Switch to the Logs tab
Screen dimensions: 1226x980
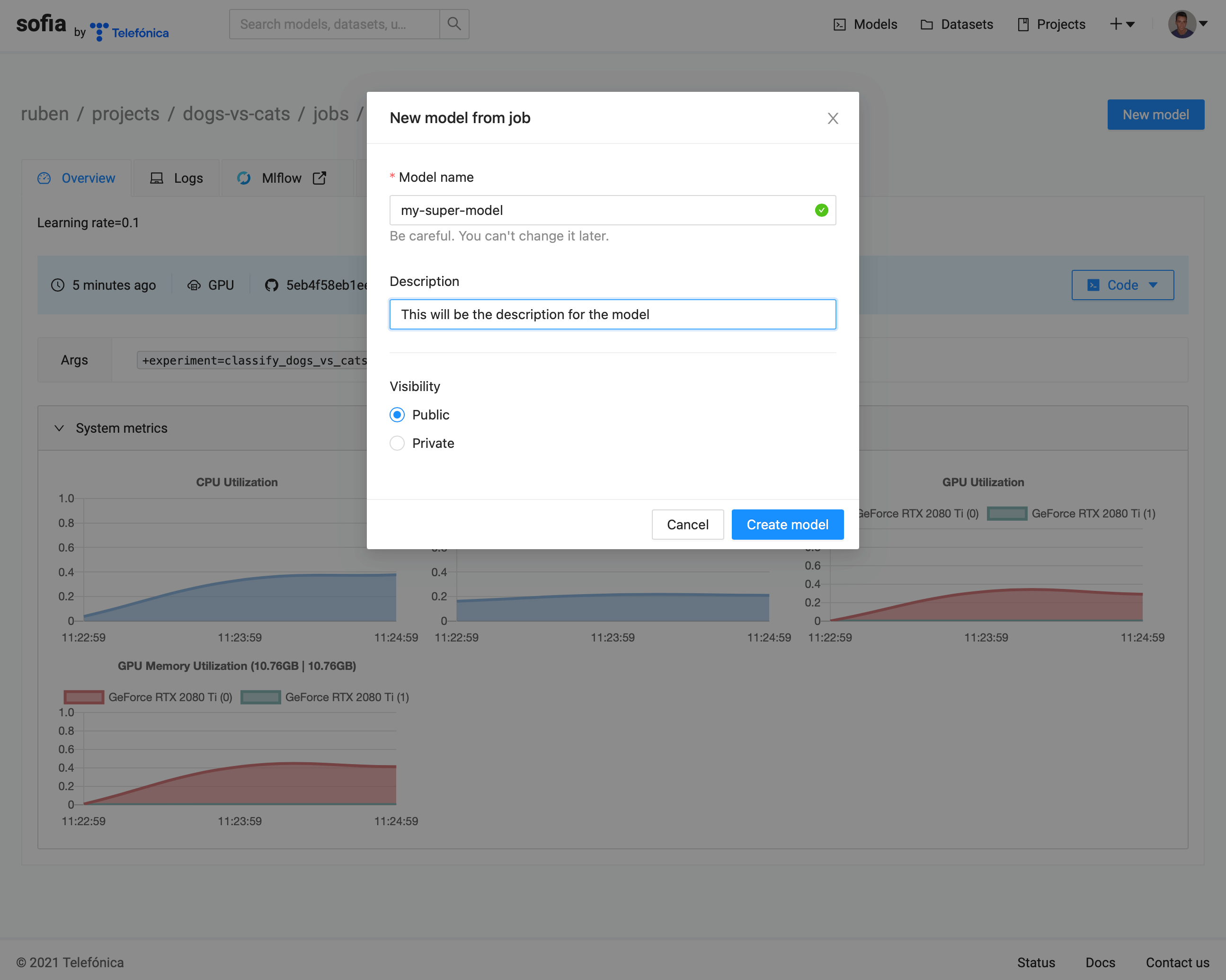(187, 178)
